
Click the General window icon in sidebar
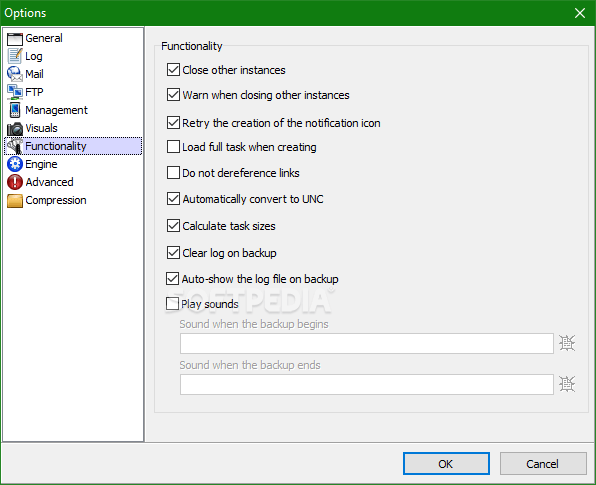click(x=15, y=39)
